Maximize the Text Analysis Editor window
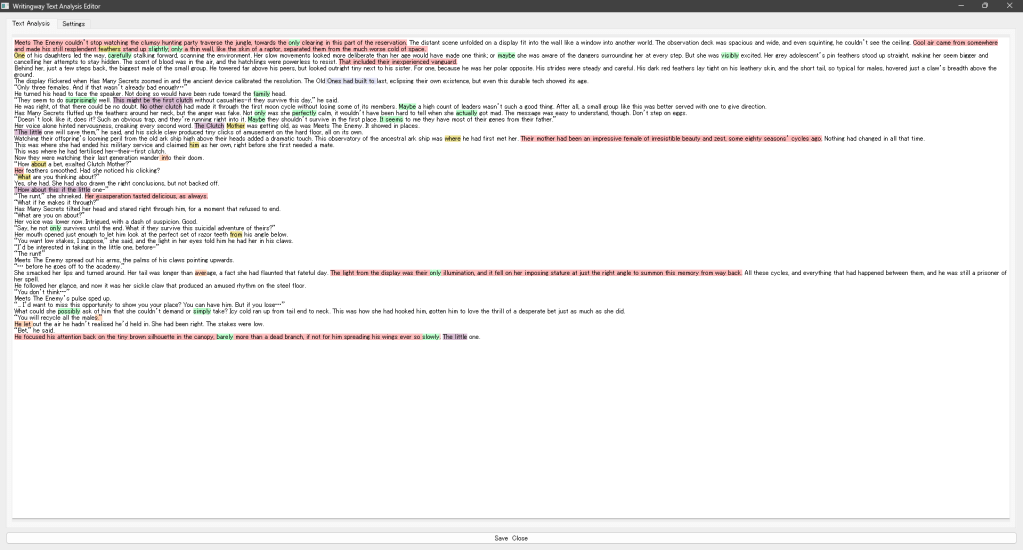The height and width of the screenshot is (550, 1023). [x=985, y=5]
